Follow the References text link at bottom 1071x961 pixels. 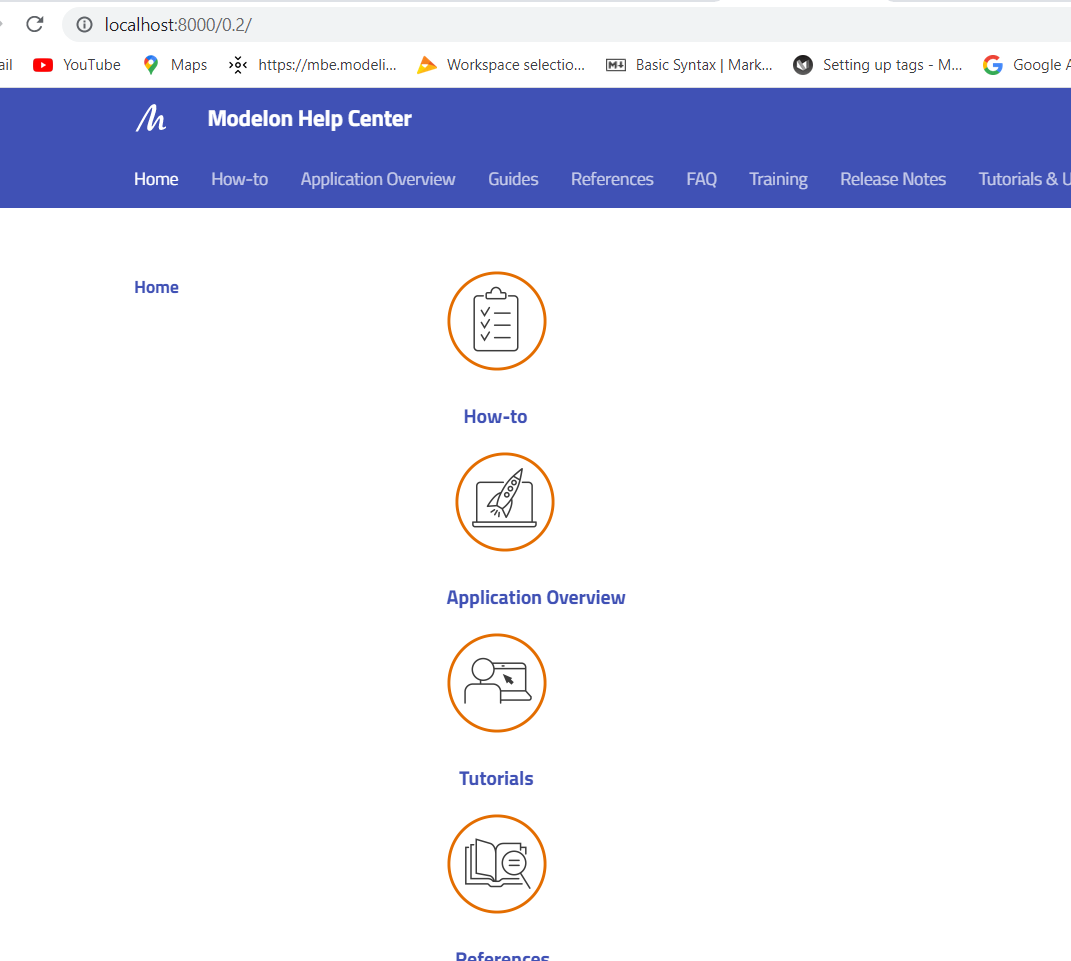tap(502, 955)
